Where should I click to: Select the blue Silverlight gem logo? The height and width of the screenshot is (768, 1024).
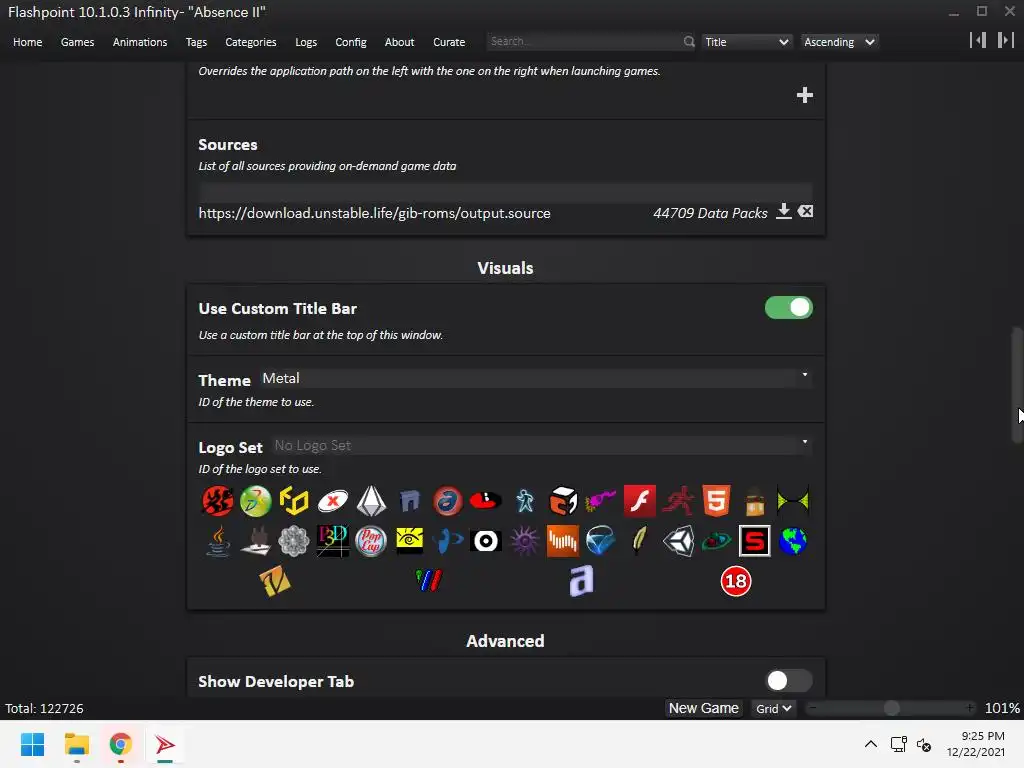tap(601, 541)
